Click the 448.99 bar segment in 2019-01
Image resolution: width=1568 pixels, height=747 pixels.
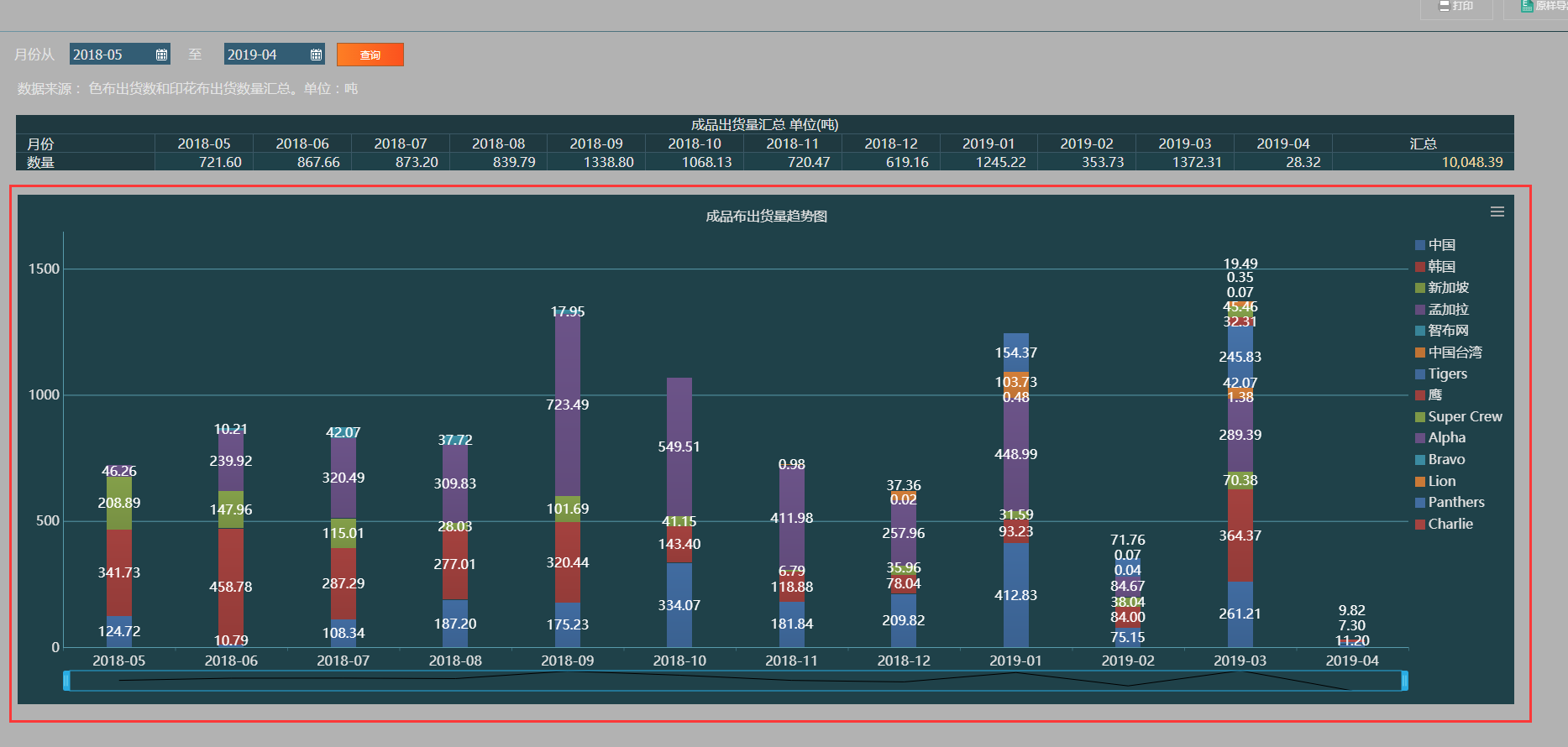(x=1016, y=454)
